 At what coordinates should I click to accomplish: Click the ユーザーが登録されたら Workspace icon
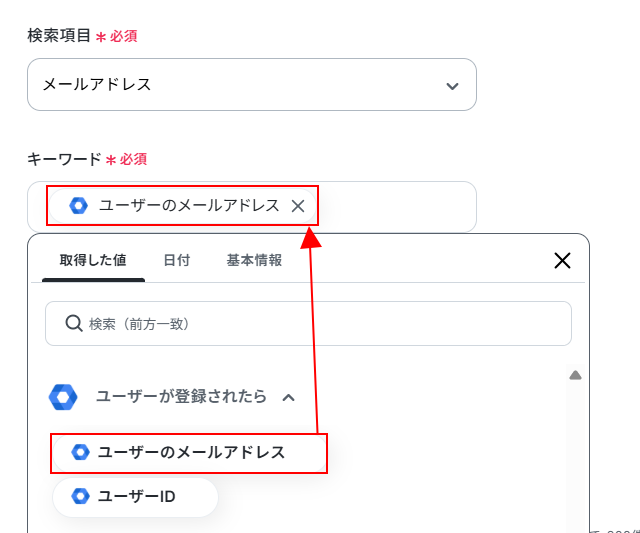63,397
